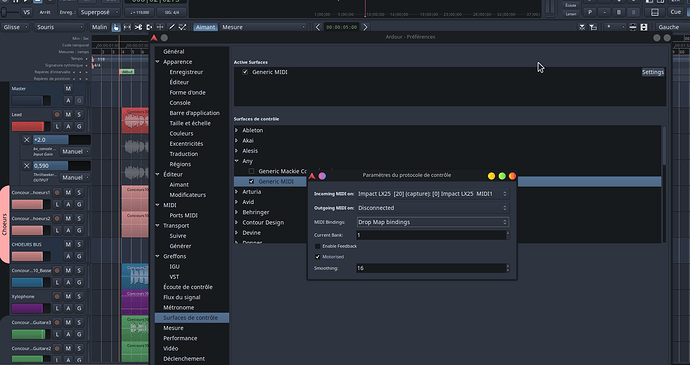Image resolution: width=690 pixels, height=365 pixels.
Task: Click the nudge forward arrow right of nudge clock
Action: click(365, 27)
